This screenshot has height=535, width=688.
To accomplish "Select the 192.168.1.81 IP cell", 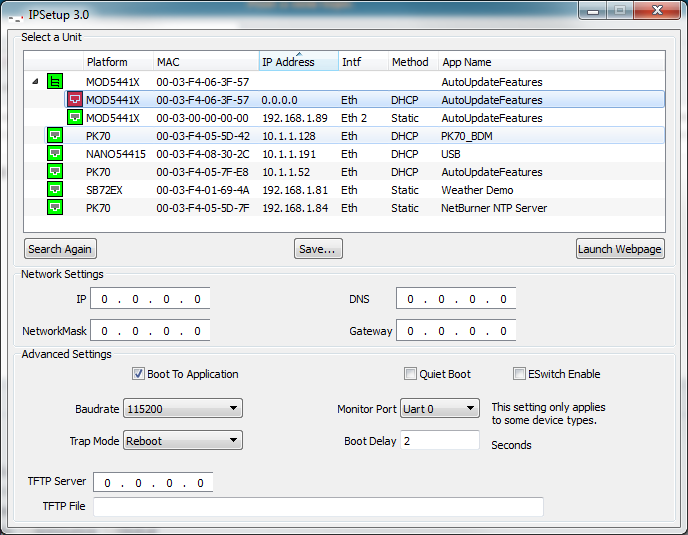I will click(295, 190).
